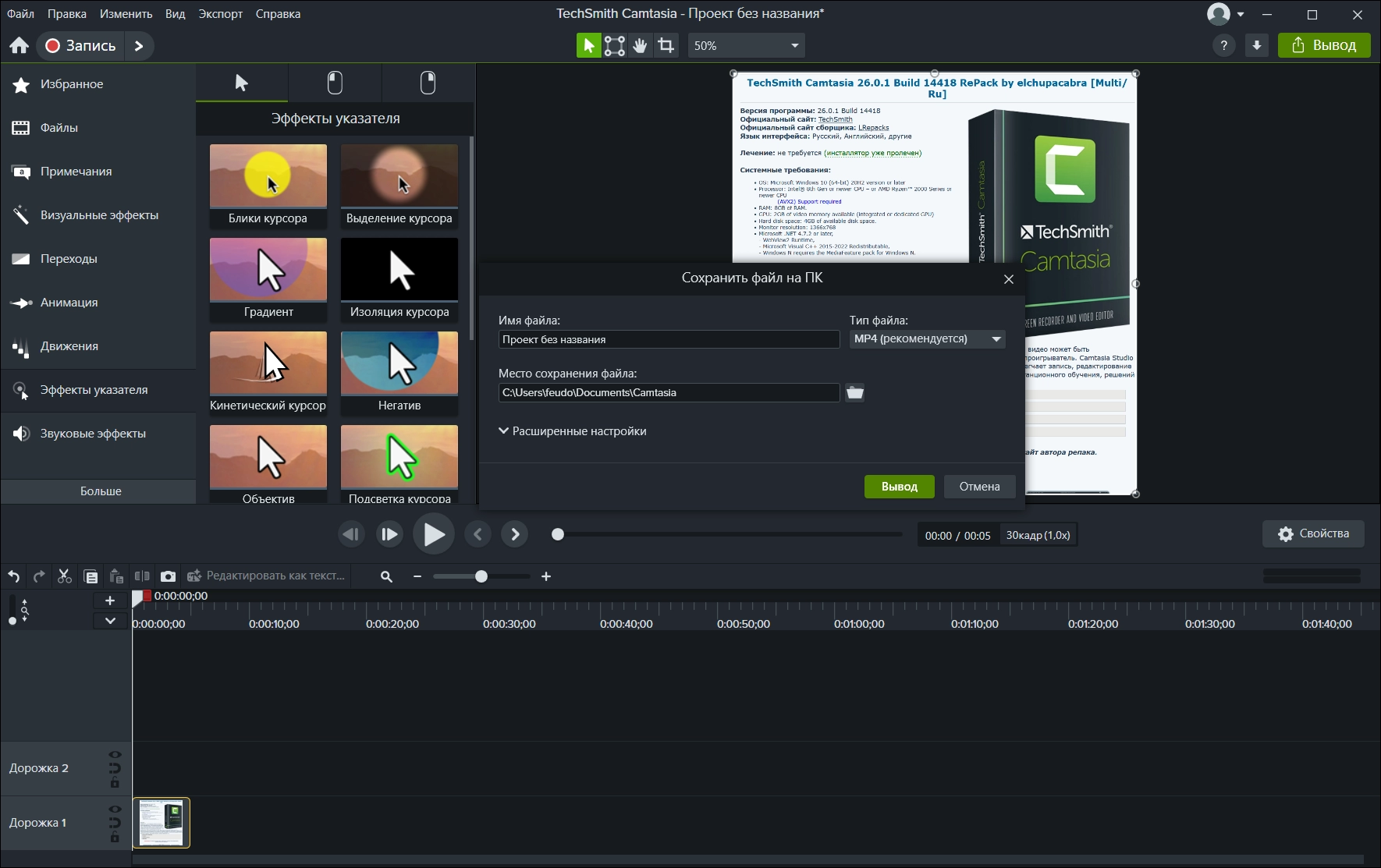Image resolution: width=1381 pixels, height=868 pixels.
Task: Open the Файл menu
Action: pos(20,14)
